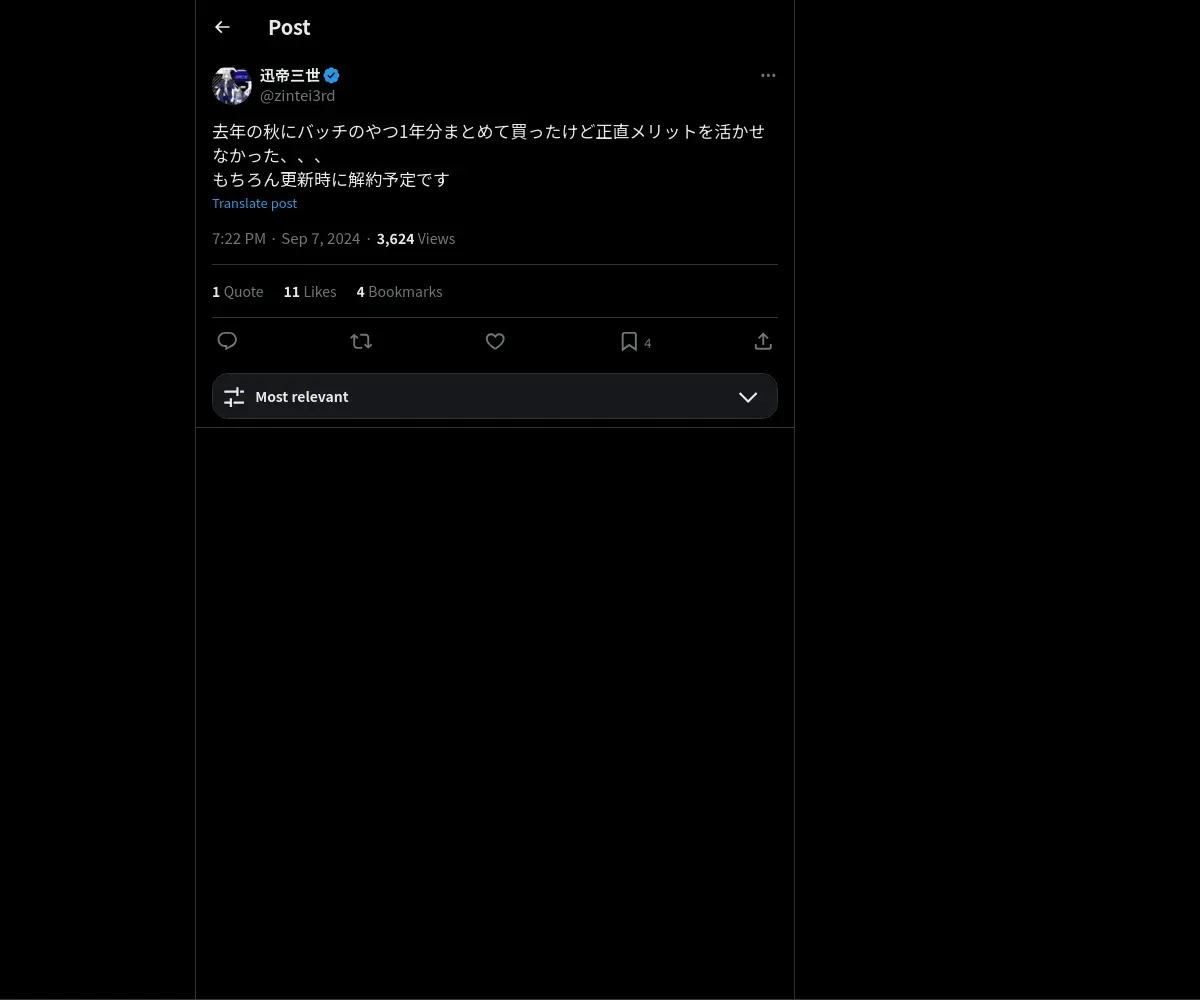Open the filter sliders icon beside Most relevant
Screen dimensions: 1200x1000
234,397
